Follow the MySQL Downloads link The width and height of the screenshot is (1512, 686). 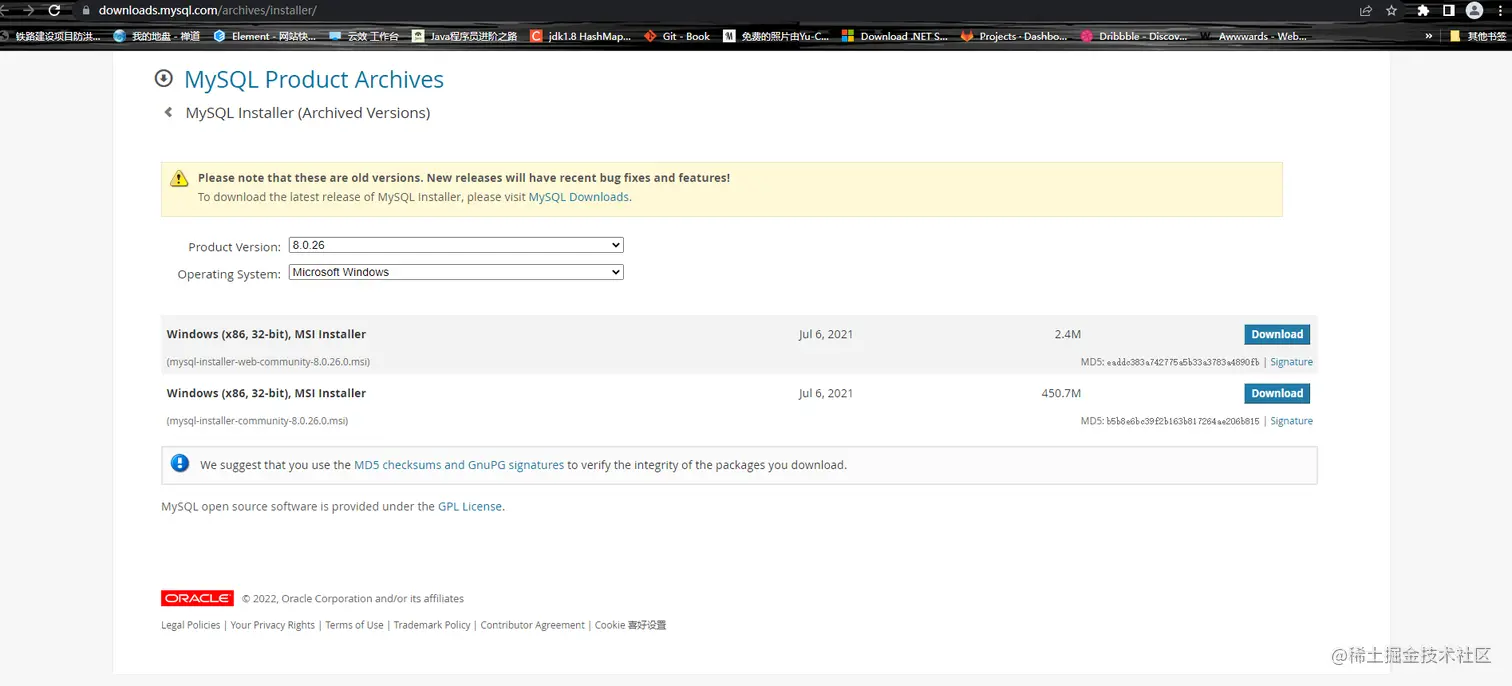point(579,197)
